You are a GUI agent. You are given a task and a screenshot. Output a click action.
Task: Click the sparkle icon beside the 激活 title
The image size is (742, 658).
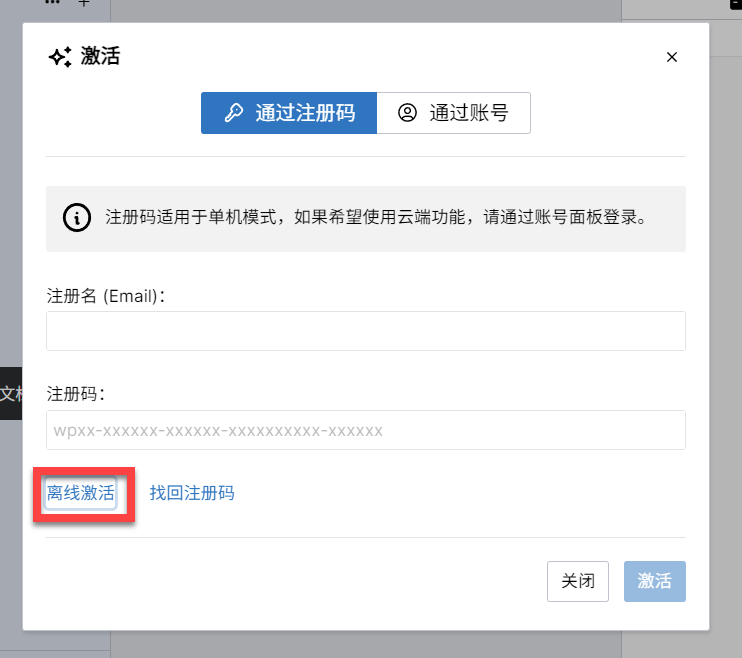[60, 57]
